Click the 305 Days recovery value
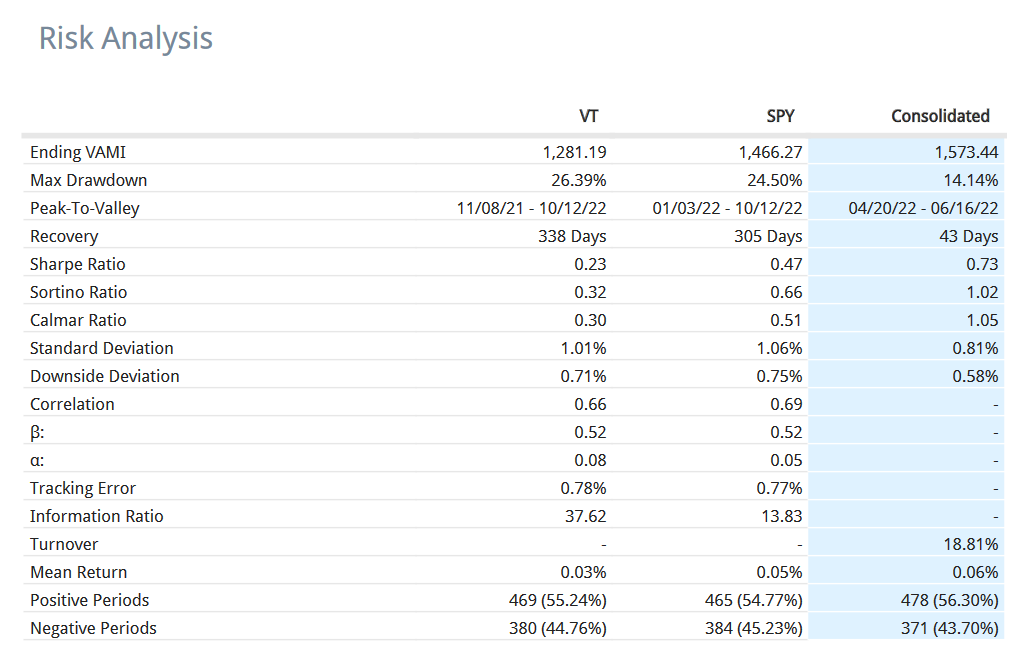This screenshot has height=649, width=1025. (768, 237)
